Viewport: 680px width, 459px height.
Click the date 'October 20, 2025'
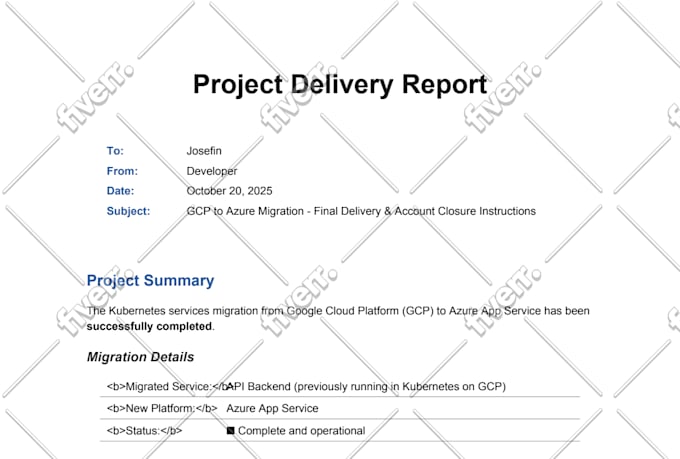229,191
